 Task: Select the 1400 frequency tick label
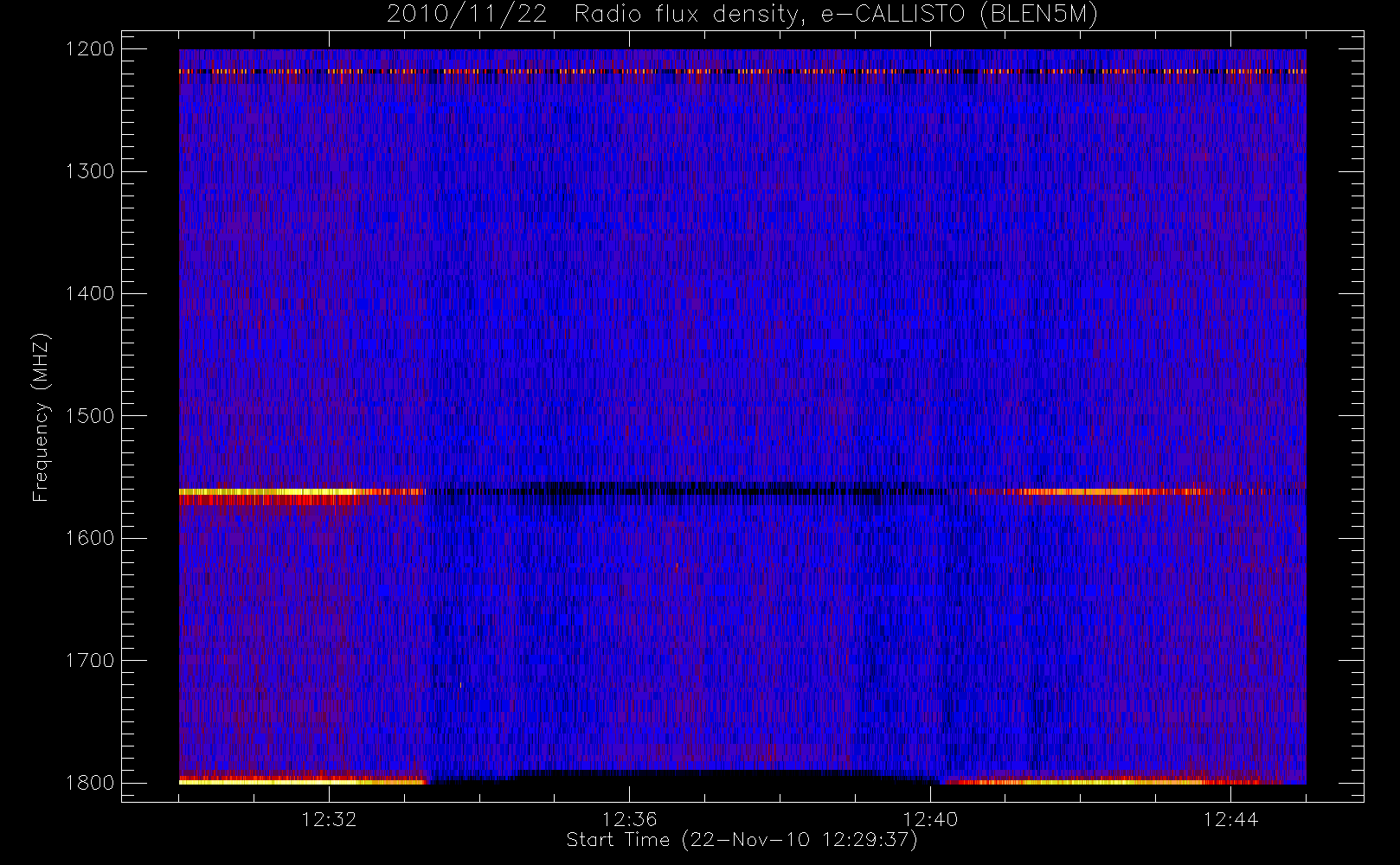90,294
